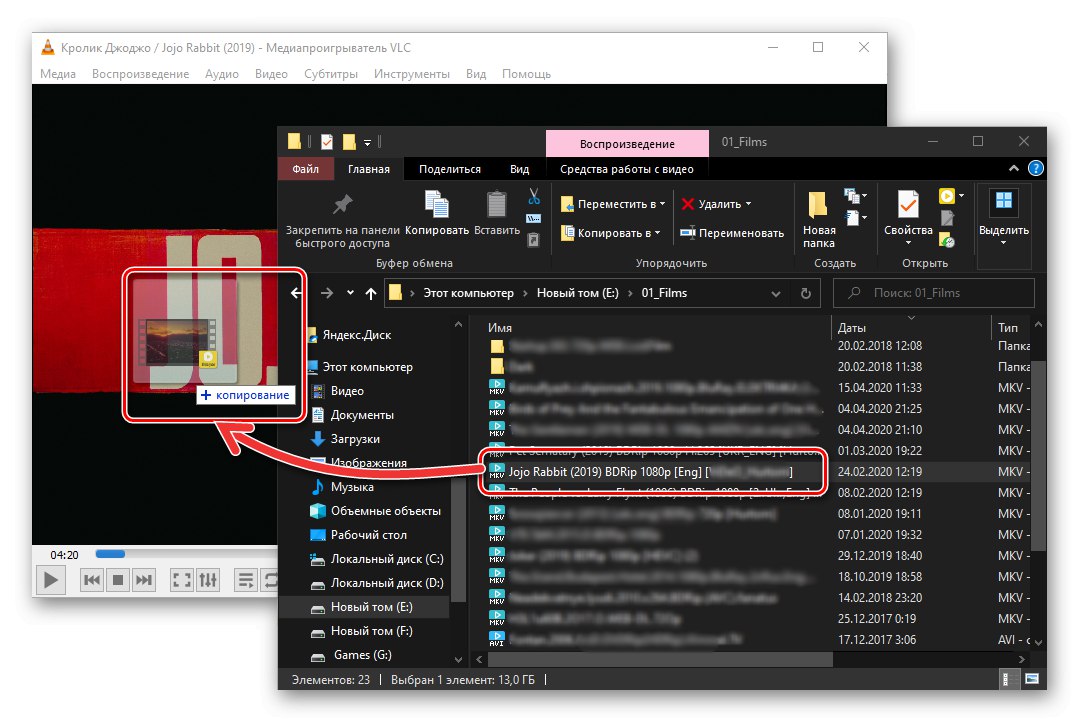
Task: Stop playback in VLC
Action: 118,580
